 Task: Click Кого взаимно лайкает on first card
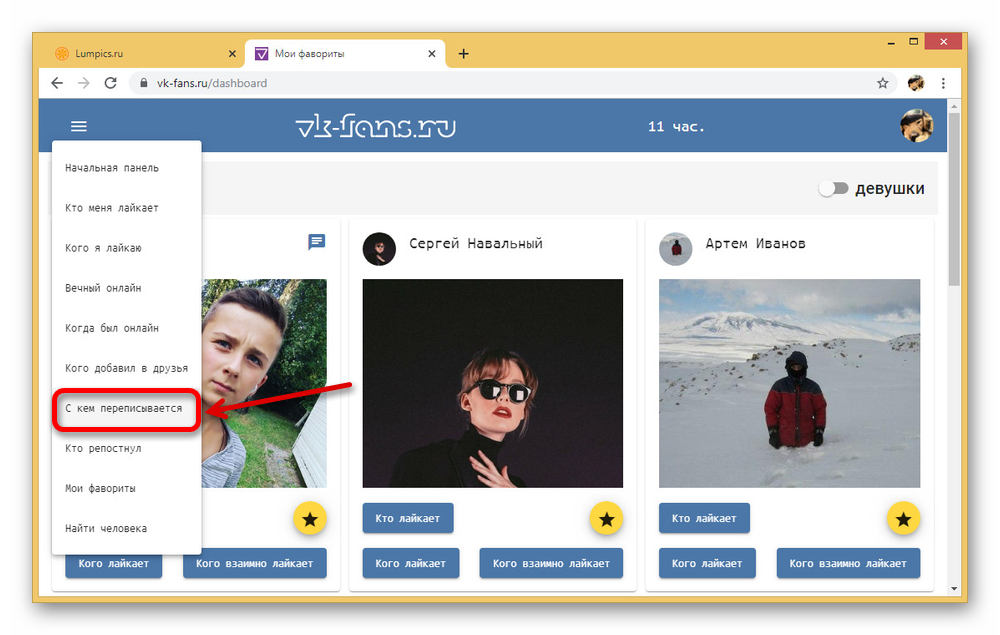pyautogui.click(x=254, y=564)
